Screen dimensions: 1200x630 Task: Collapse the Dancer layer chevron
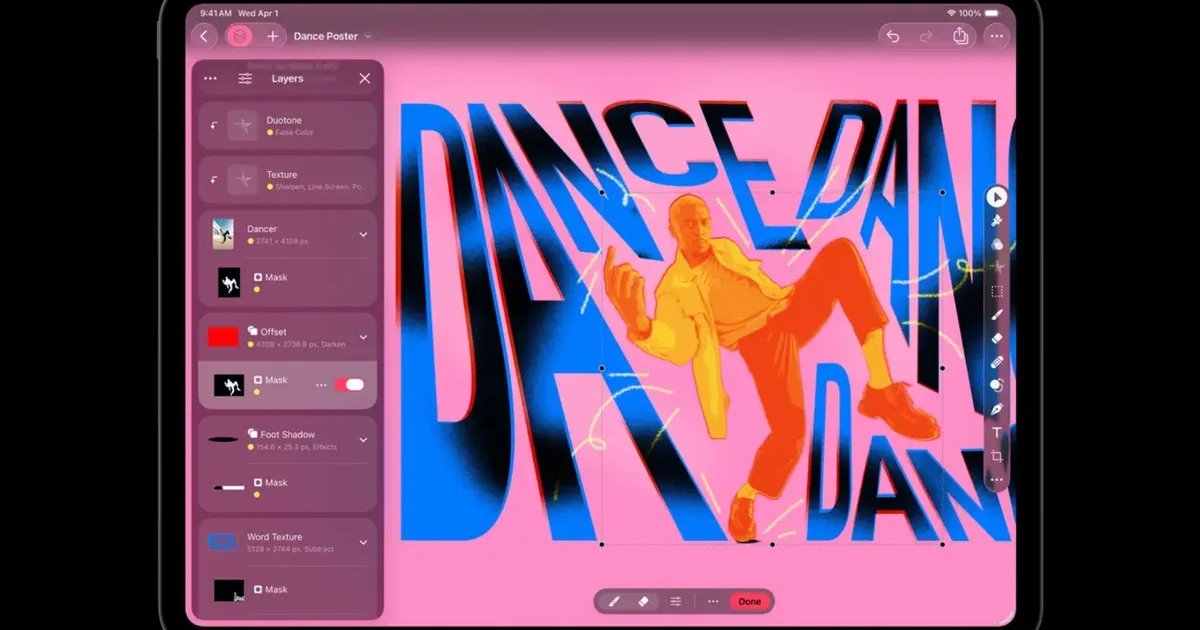point(363,235)
